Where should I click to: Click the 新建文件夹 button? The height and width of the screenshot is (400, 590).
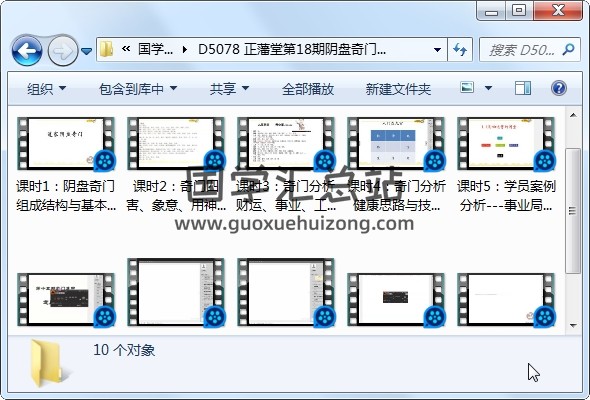[398, 89]
